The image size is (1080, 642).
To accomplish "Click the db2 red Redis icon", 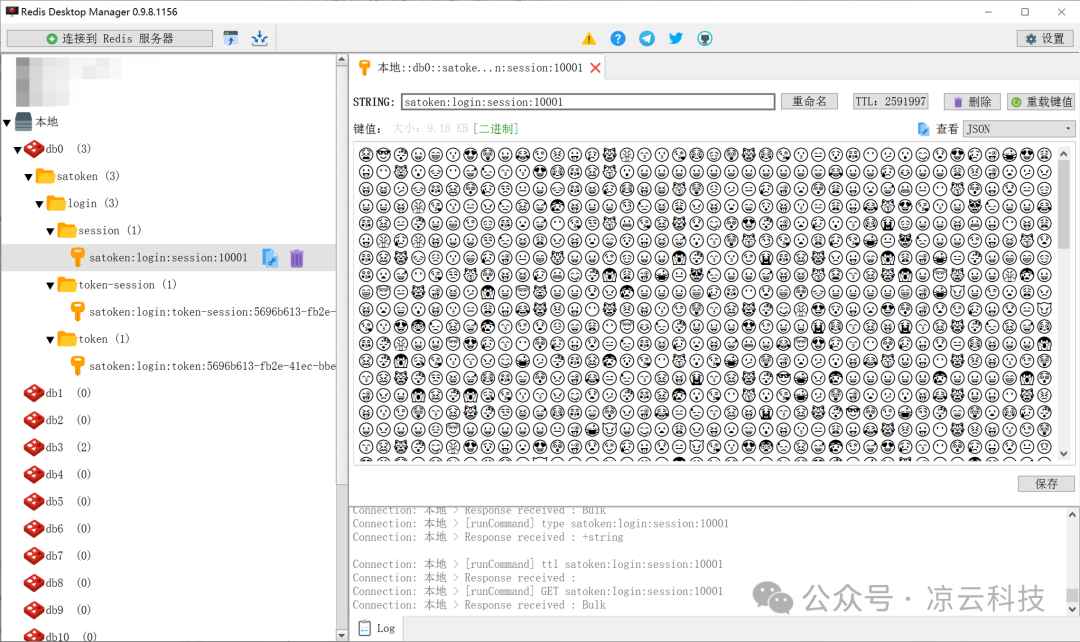I will (x=34, y=420).
